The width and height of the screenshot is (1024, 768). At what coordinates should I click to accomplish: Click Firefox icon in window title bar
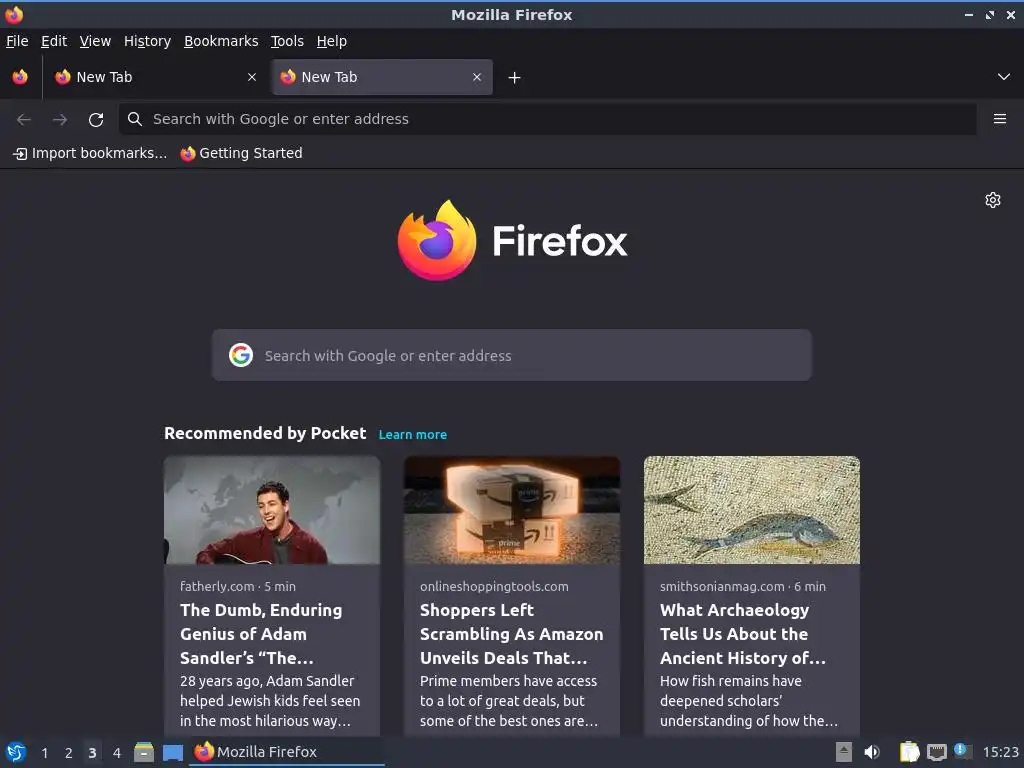14,14
